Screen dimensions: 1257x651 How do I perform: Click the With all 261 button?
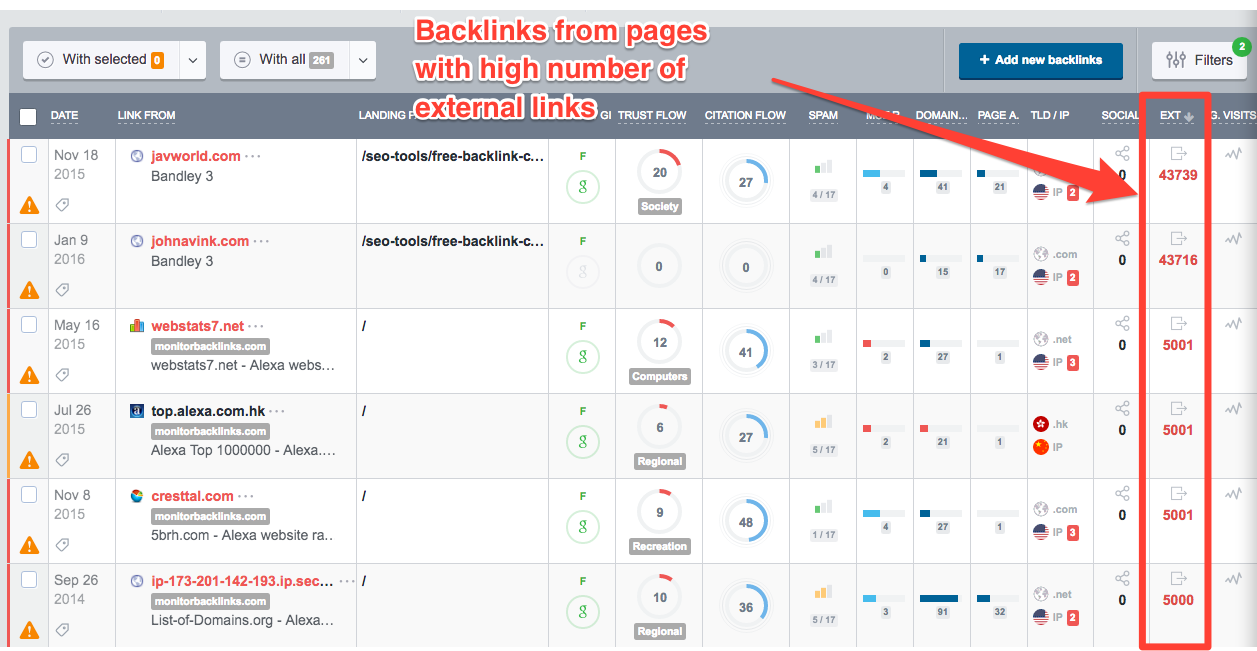pyautogui.click(x=285, y=60)
